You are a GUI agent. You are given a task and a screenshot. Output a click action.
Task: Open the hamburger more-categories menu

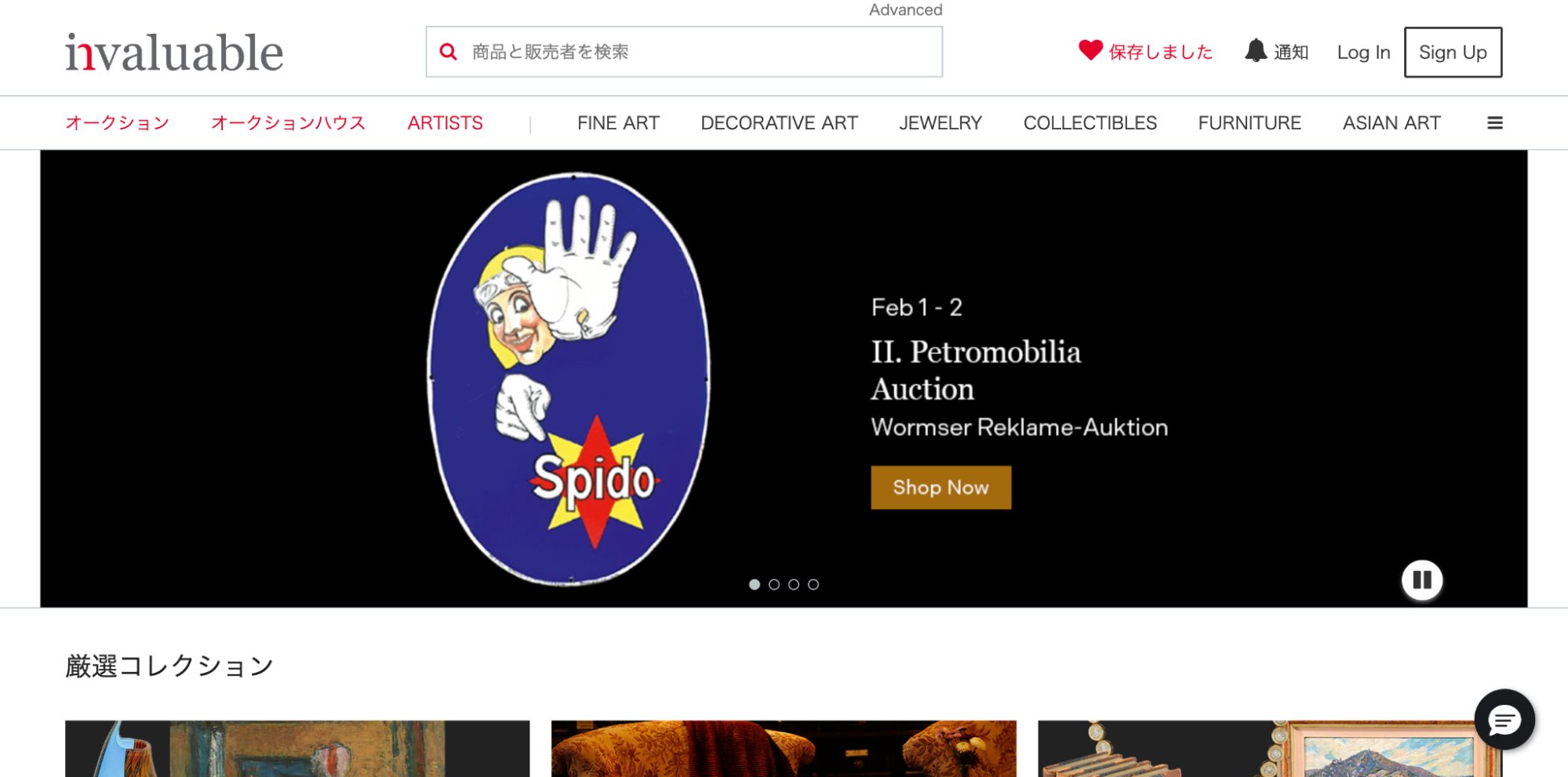[x=1495, y=123]
